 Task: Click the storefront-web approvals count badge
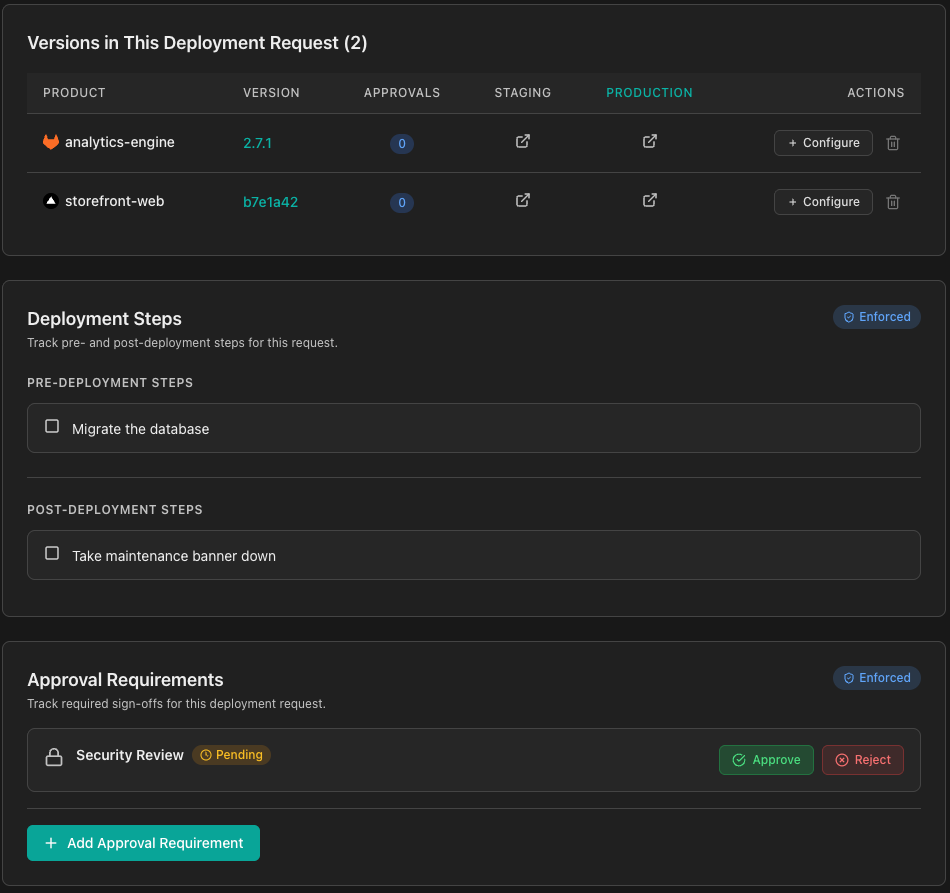click(x=402, y=202)
